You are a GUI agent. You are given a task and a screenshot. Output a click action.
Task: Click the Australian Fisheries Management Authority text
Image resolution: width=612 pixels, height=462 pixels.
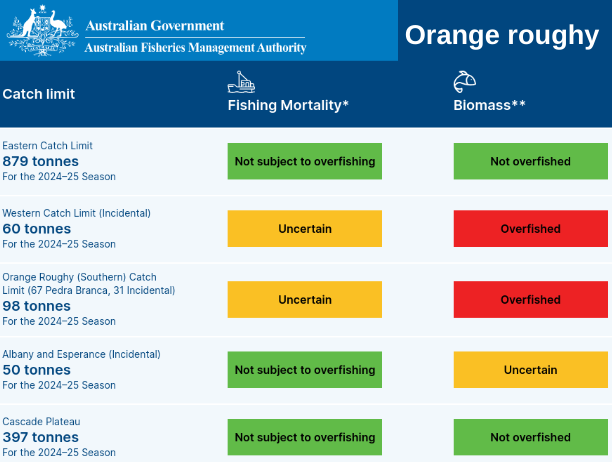[x=195, y=48]
